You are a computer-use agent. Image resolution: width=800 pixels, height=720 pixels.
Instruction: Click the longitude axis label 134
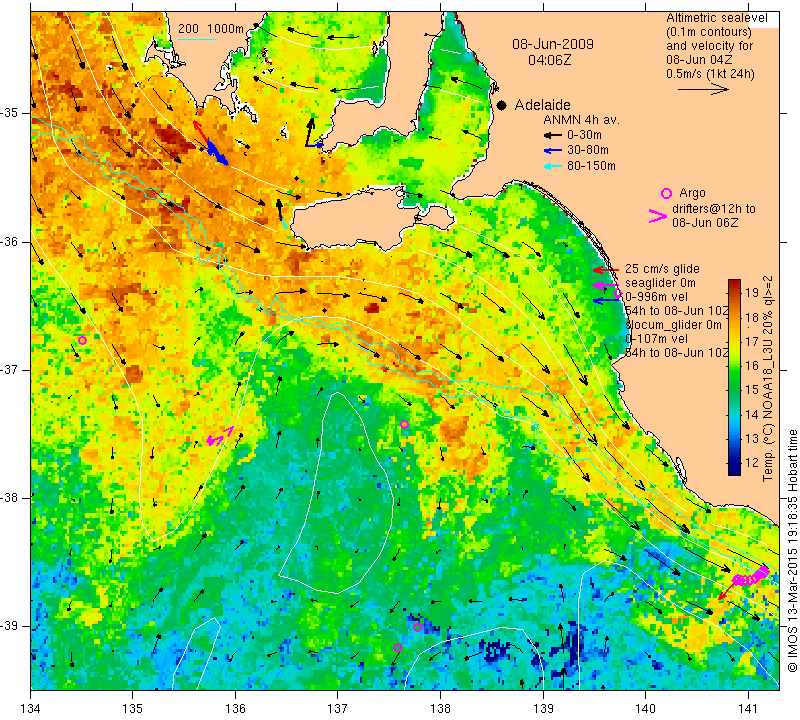point(31,709)
